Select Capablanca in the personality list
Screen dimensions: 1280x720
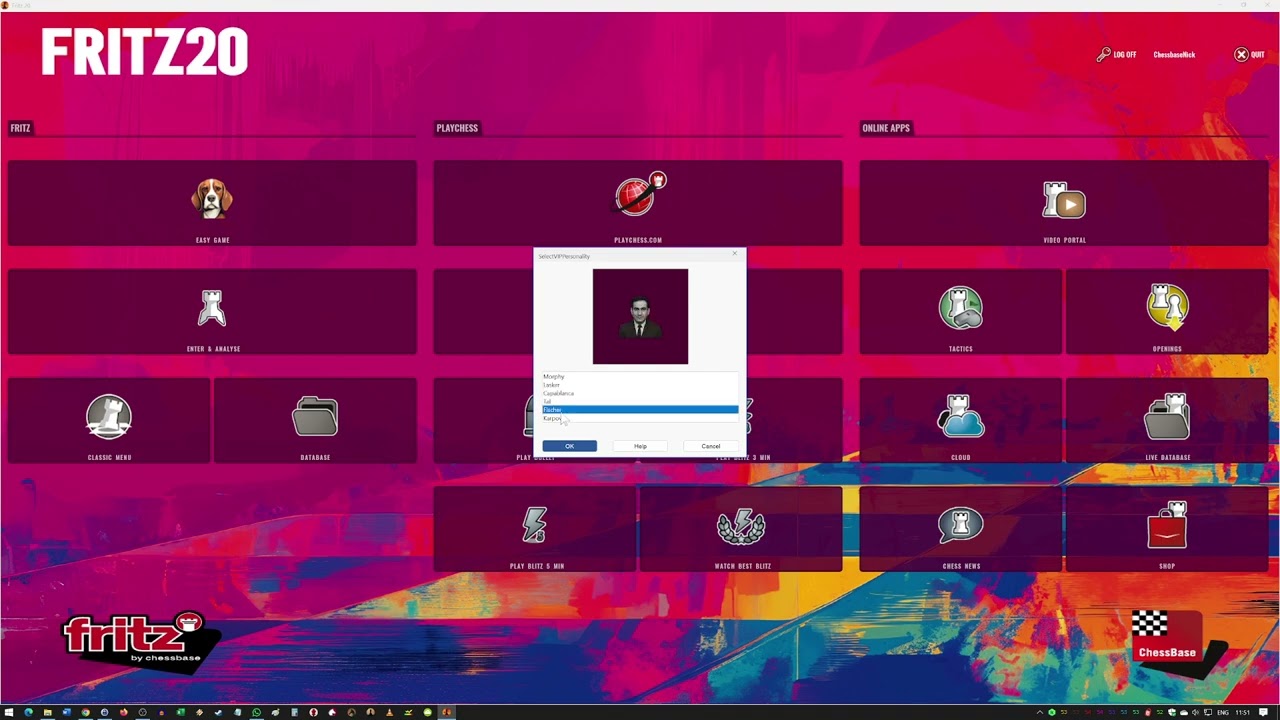point(640,393)
